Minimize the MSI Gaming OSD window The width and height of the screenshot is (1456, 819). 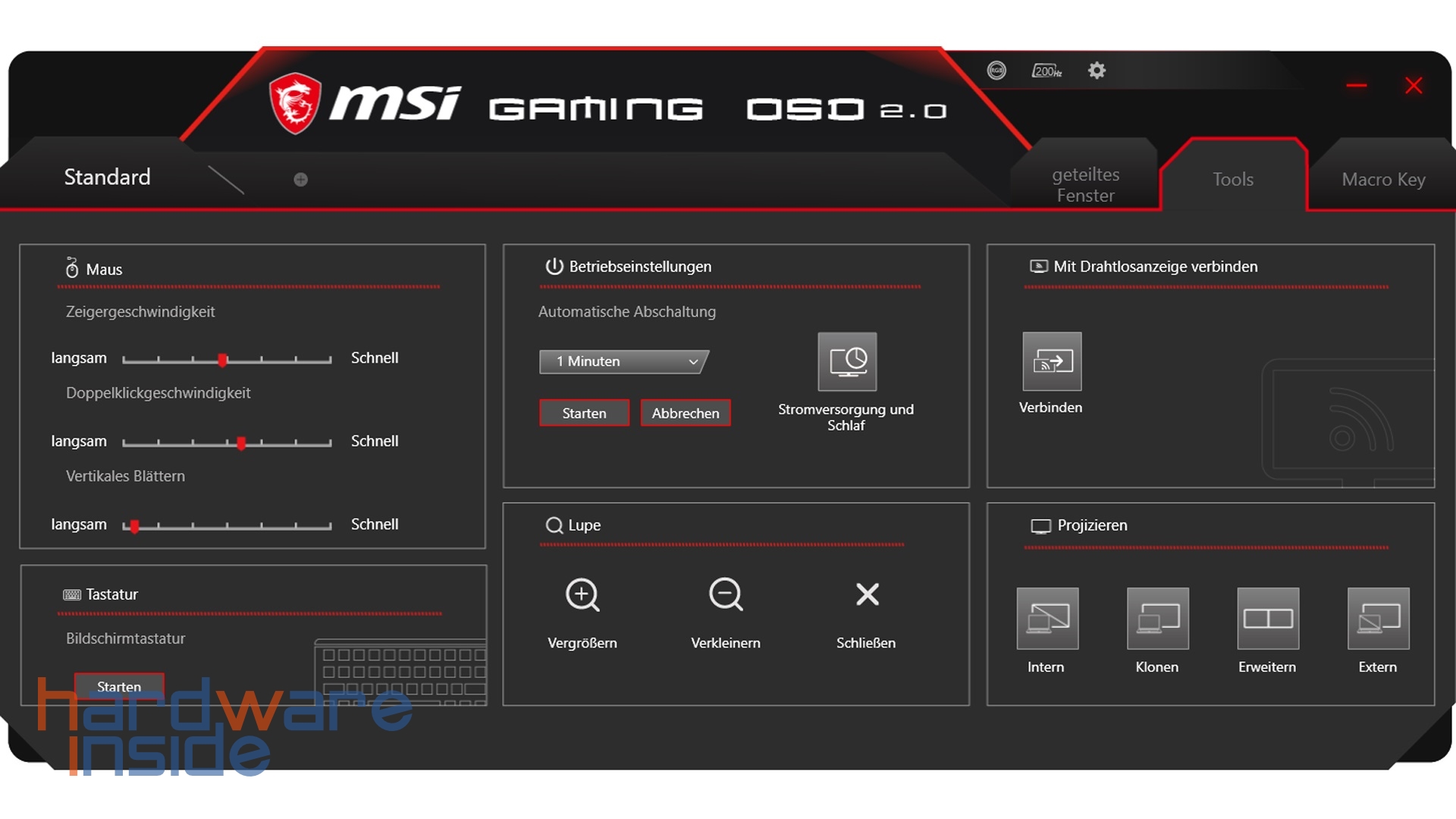[1357, 86]
